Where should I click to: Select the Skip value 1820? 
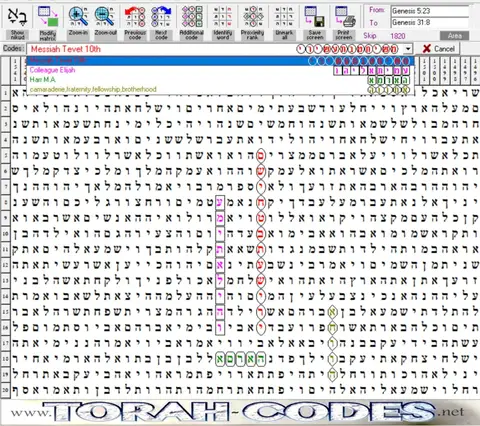point(398,36)
